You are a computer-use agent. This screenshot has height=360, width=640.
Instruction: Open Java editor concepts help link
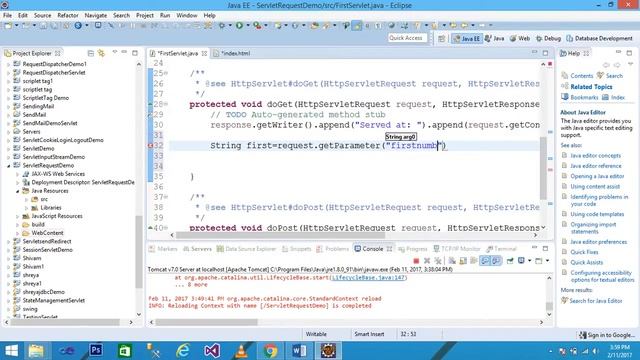[x=595, y=156]
